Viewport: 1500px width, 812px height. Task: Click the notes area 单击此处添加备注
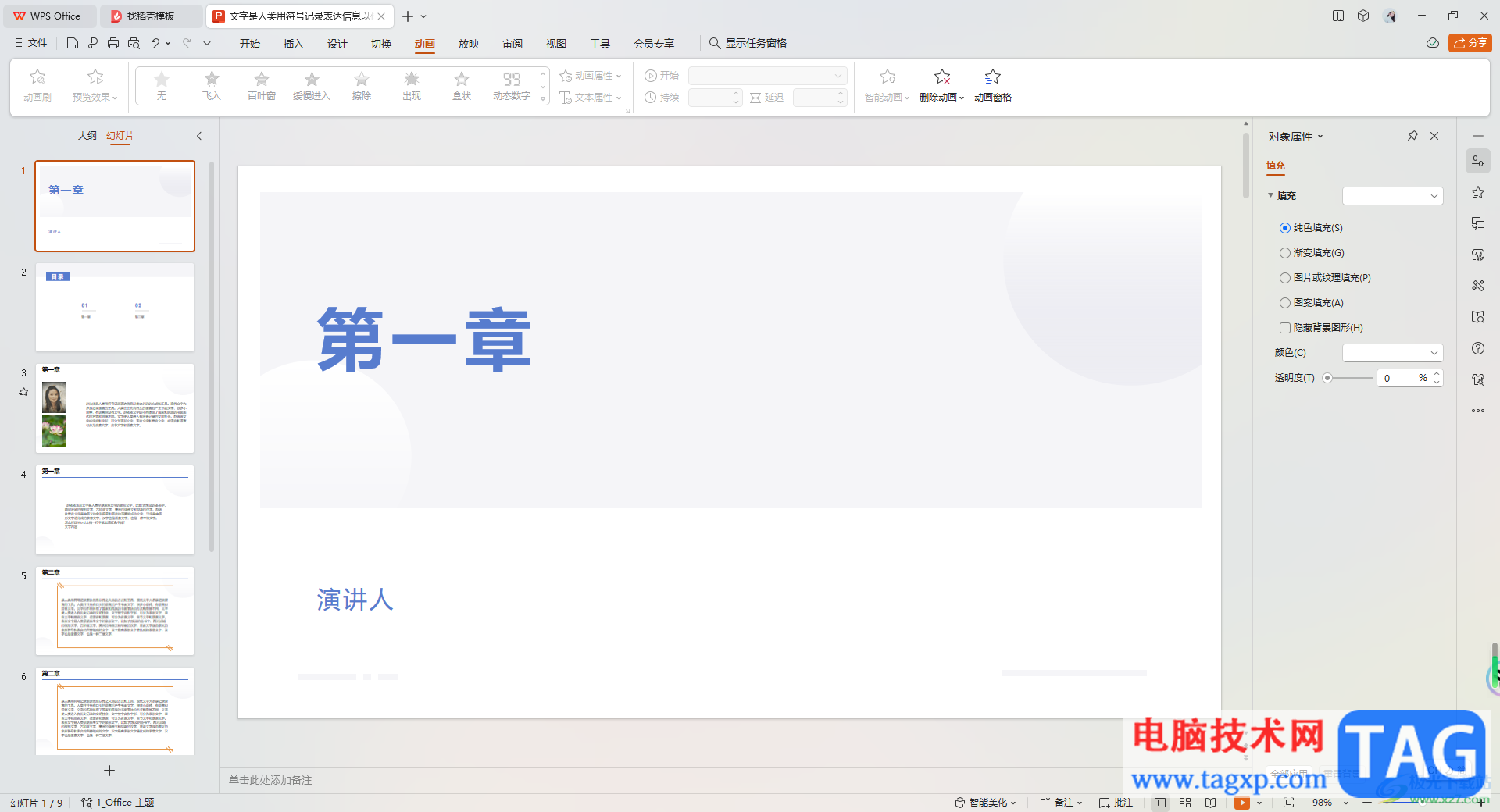(x=270, y=780)
